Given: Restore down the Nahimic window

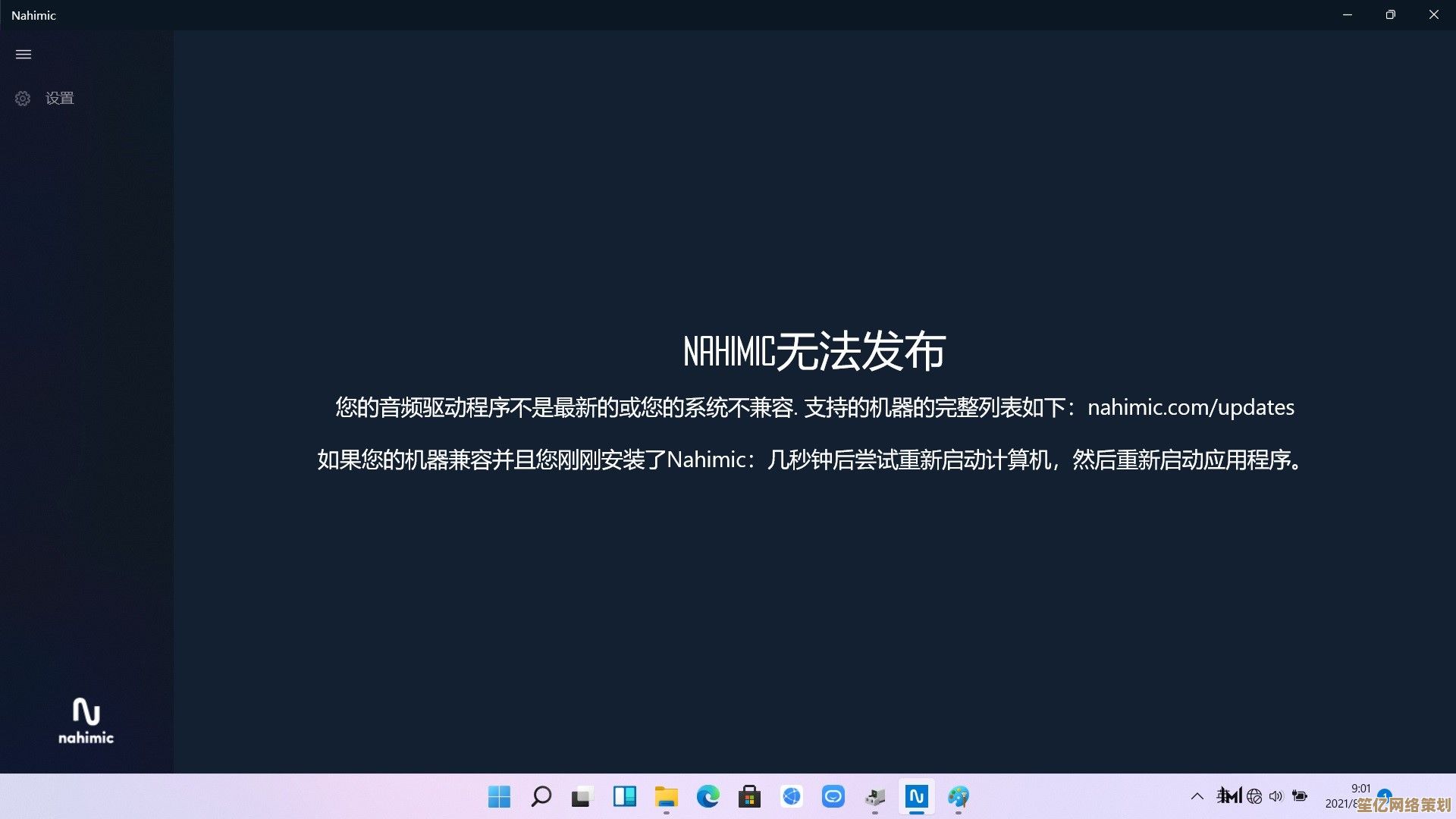Looking at the screenshot, I should tap(1390, 15).
